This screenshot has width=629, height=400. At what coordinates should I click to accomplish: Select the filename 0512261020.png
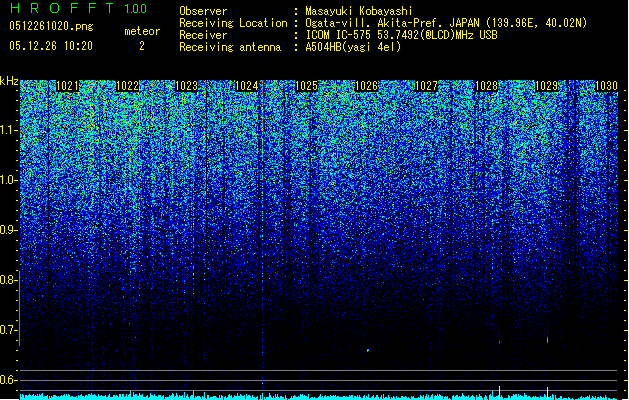coord(51,26)
